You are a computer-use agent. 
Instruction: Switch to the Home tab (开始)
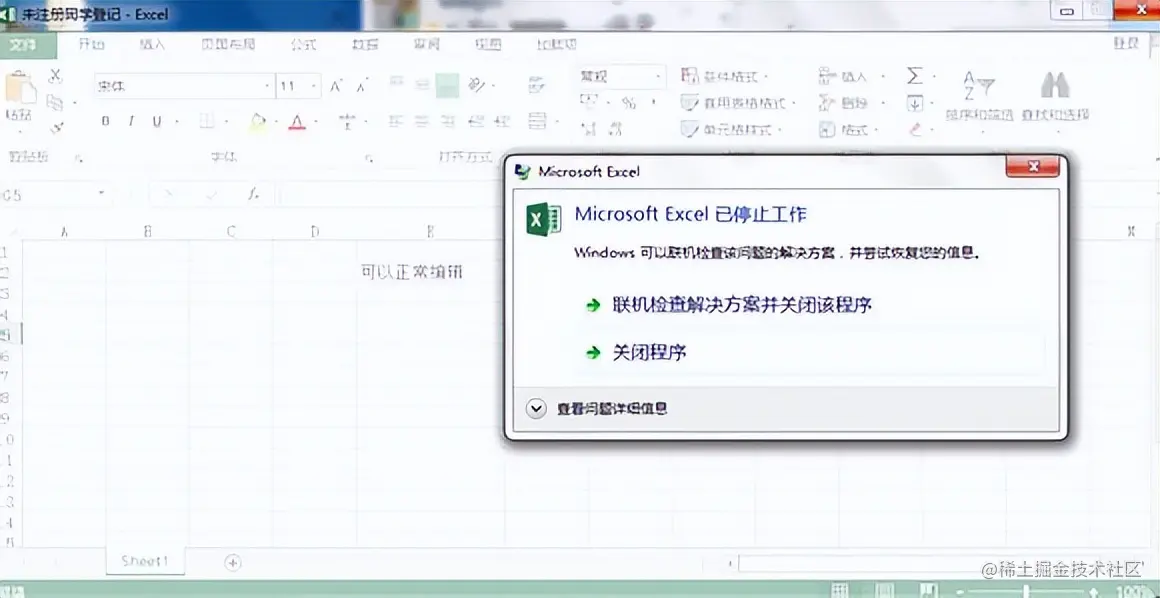click(x=92, y=44)
